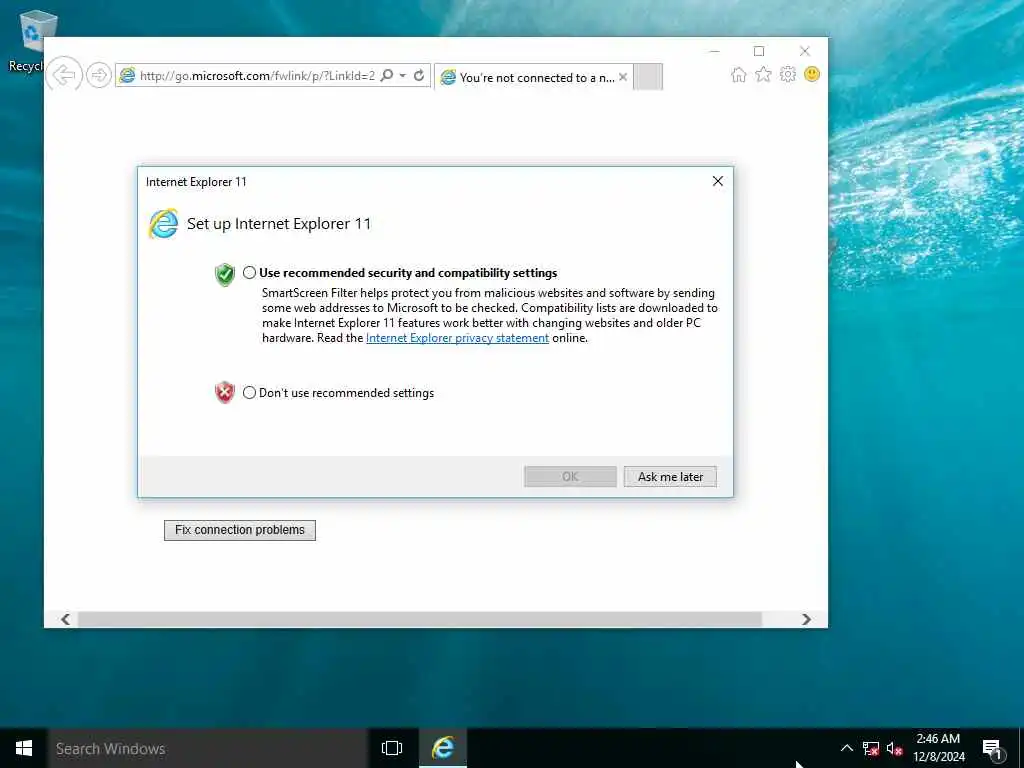Close the Internet Explorer browser window

point(805,51)
